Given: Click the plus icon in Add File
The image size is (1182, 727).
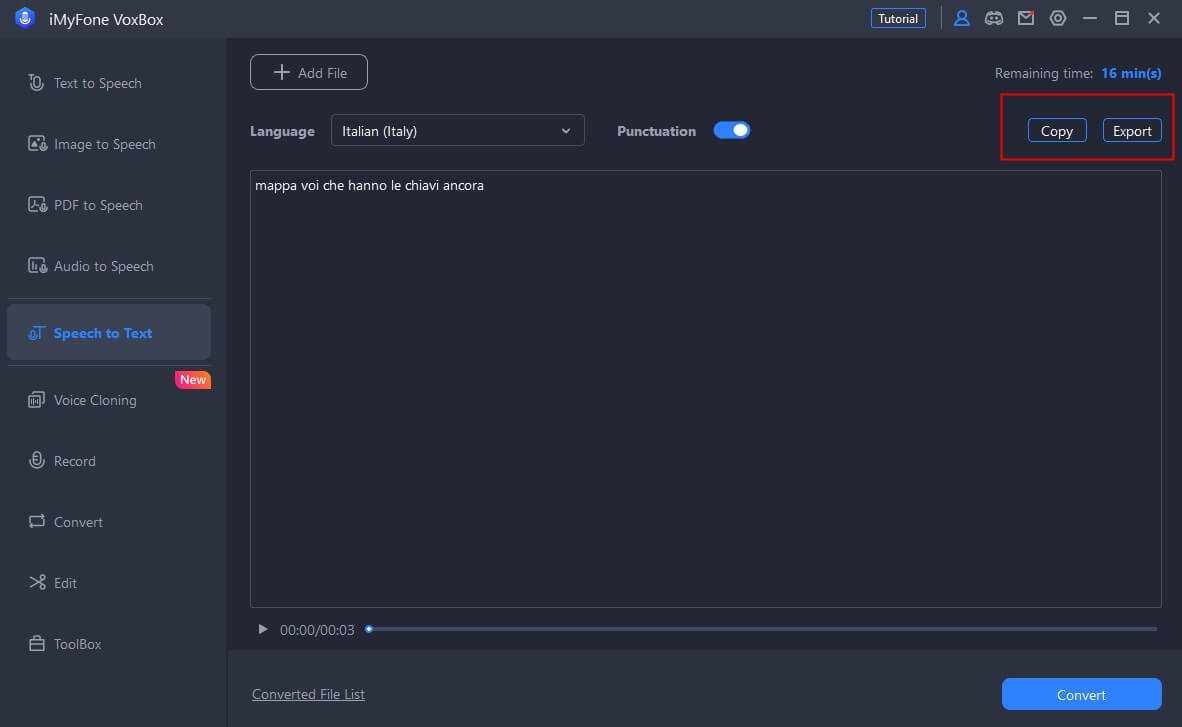Looking at the screenshot, I should (x=281, y=72).
